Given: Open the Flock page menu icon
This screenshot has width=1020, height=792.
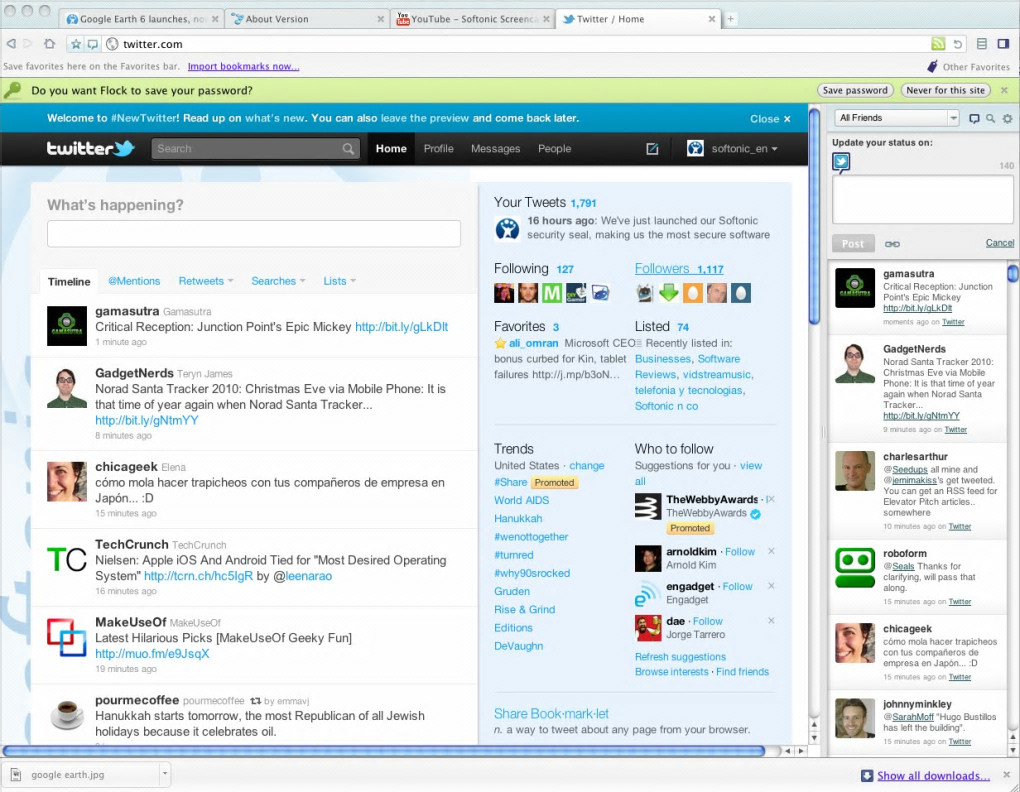Looking at the screenshot, I should point(982,44).
